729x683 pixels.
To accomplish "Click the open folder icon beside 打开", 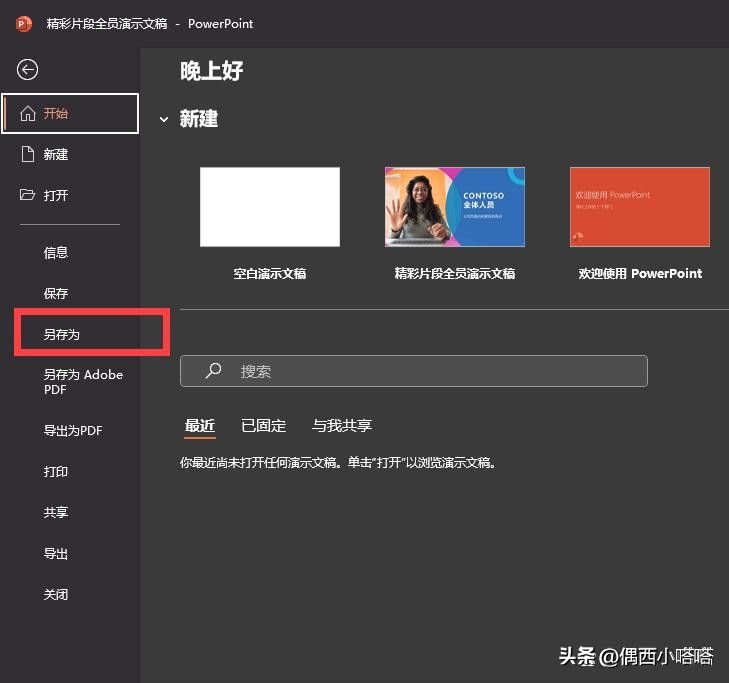I will click(x=27, y=194).
